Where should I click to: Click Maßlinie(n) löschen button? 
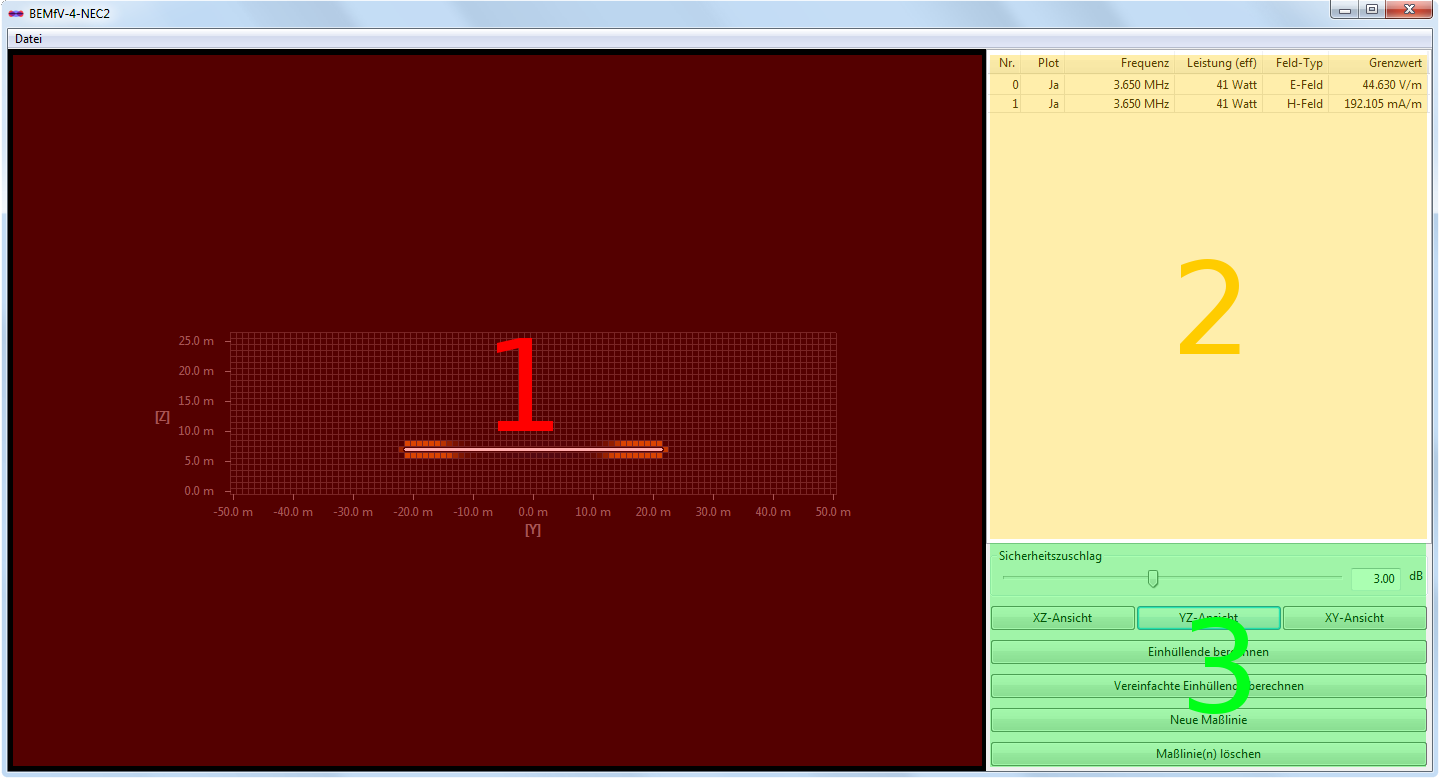pyautogui.click(x=1208, y=754)
